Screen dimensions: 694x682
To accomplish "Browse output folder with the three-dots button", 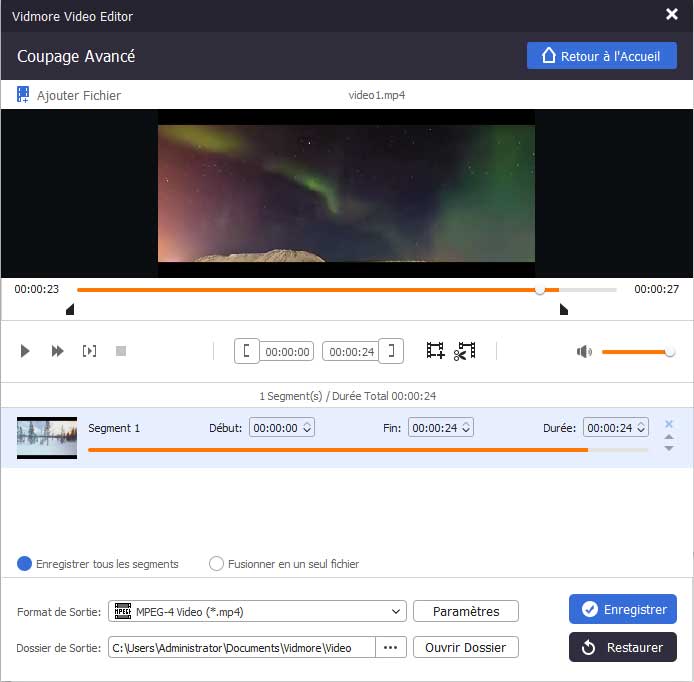I will [x=390, y=647].
